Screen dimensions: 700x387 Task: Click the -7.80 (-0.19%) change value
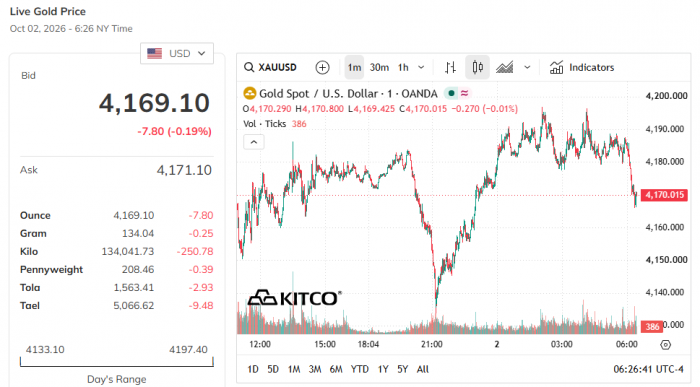click(x=174, y=131)
